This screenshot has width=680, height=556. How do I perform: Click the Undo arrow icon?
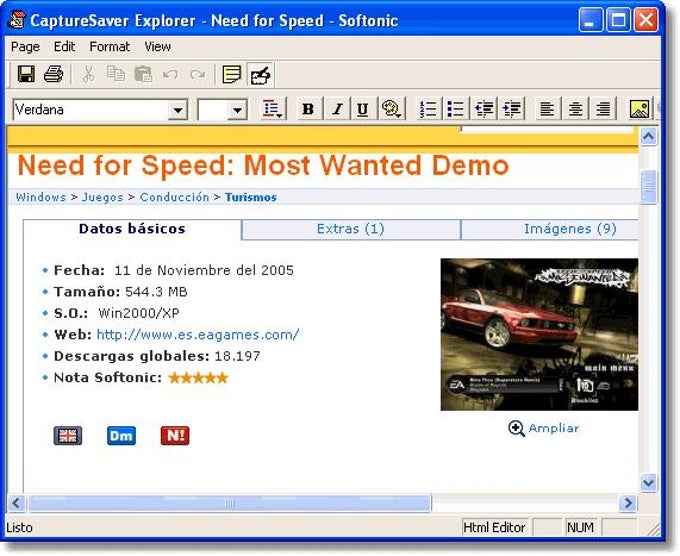coord(170,75)
